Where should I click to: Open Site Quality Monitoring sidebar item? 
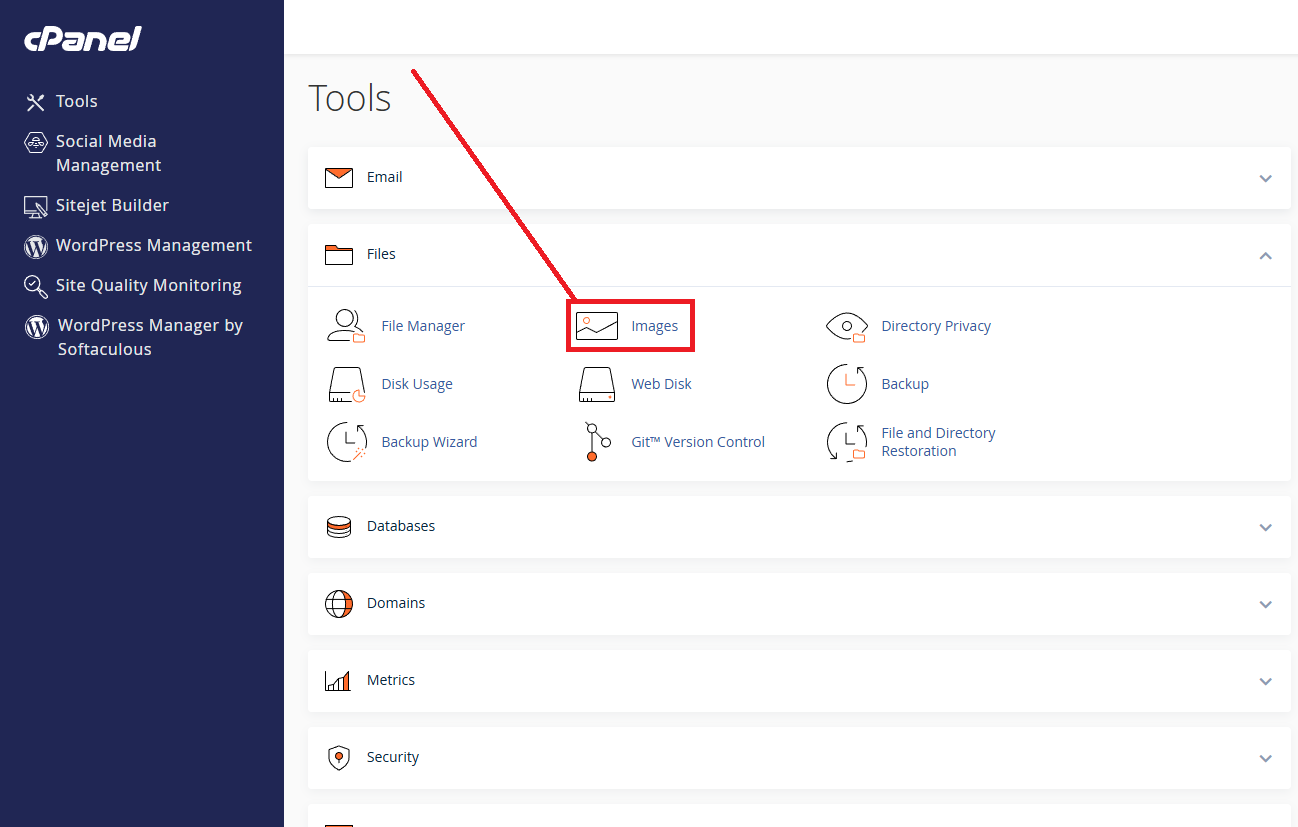click(149, 285)
